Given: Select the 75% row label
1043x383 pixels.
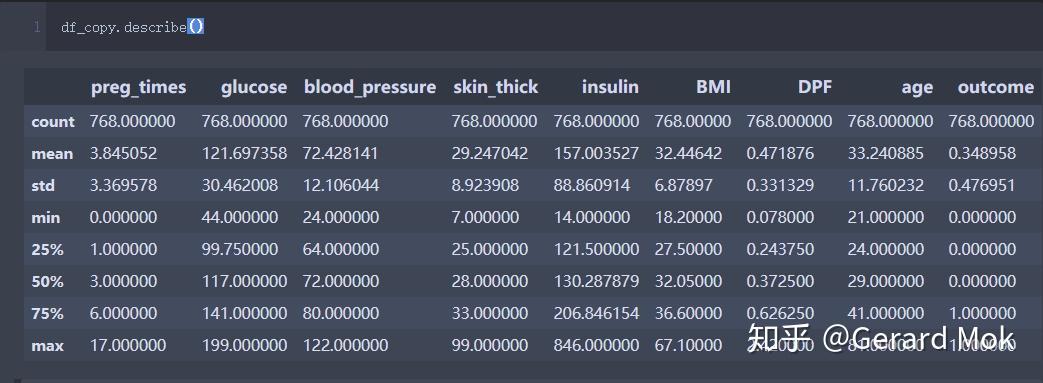Looking at the screenshot, I should click(x=47, y=313).
